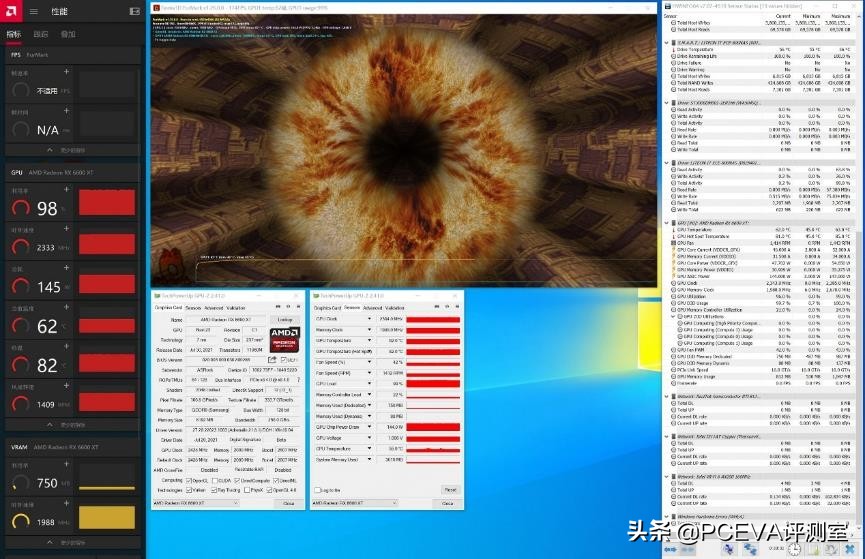Enable the Log to file checkbox
865x559 pixels.
click(x=317, y=490)
